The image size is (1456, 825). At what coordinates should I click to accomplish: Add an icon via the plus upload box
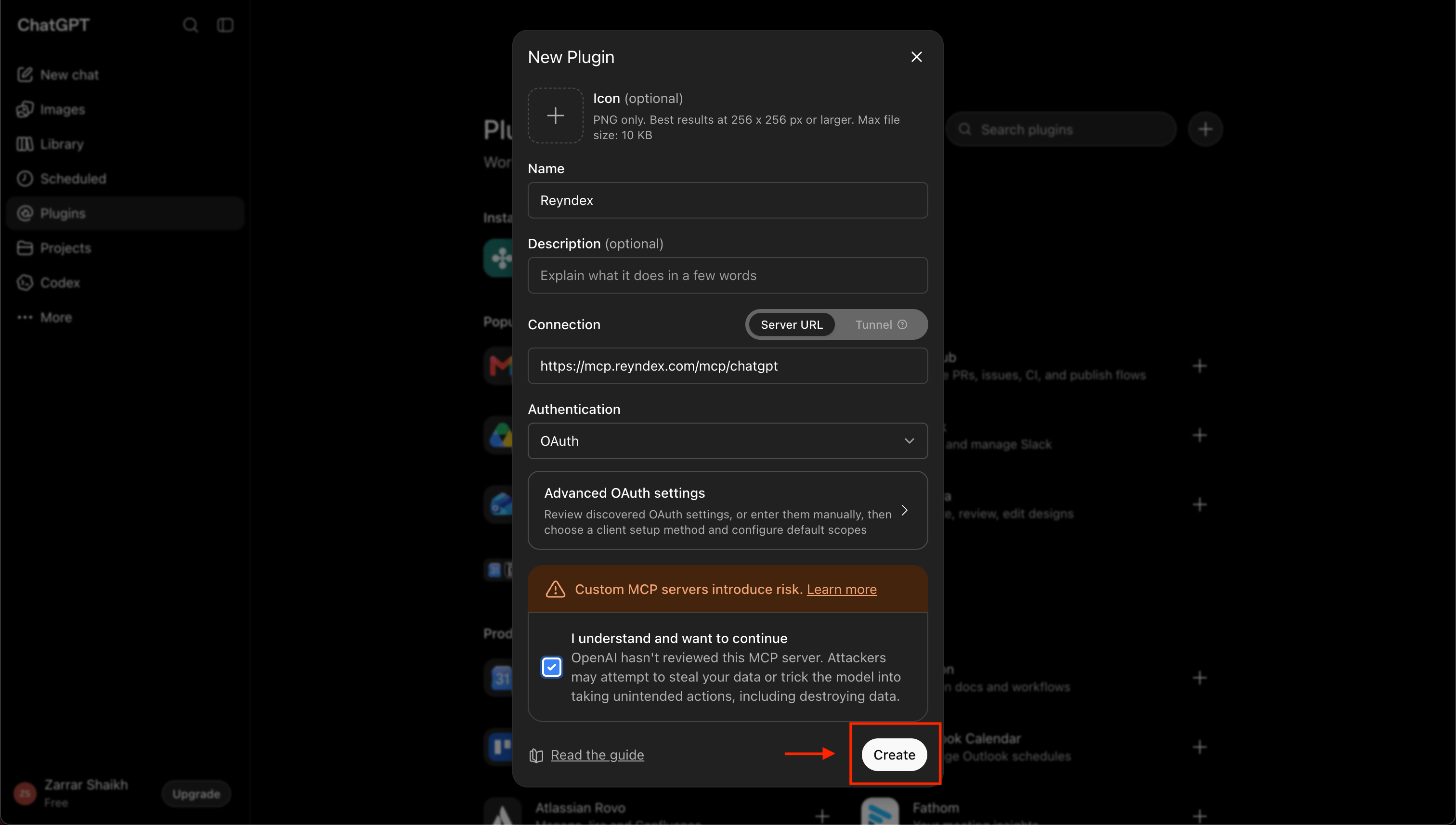tap(556, 115)
